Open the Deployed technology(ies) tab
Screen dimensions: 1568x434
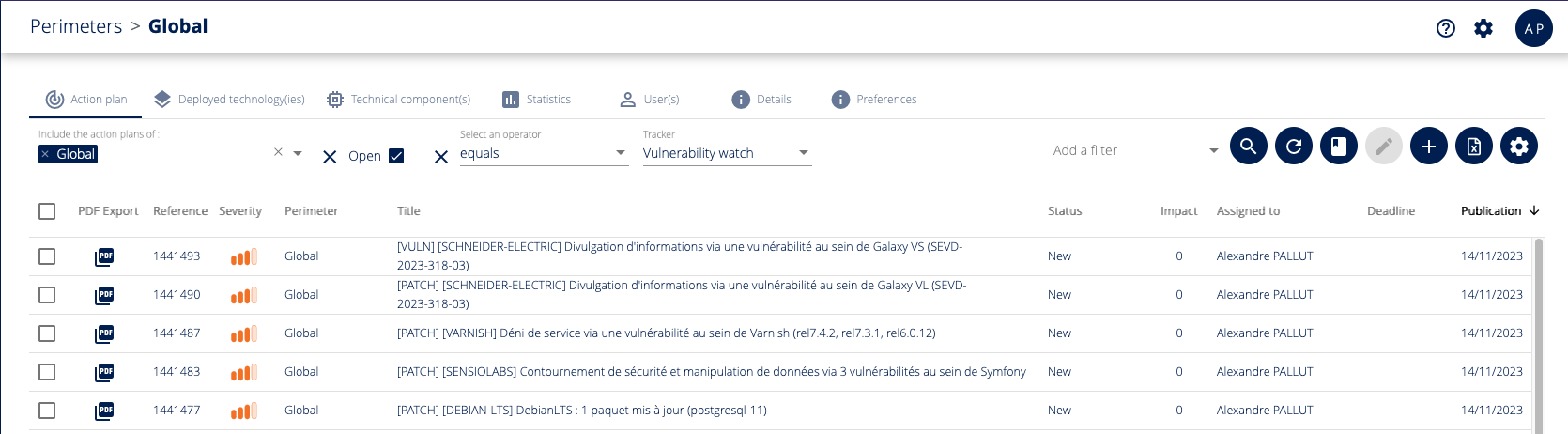[x=230, y=100]
